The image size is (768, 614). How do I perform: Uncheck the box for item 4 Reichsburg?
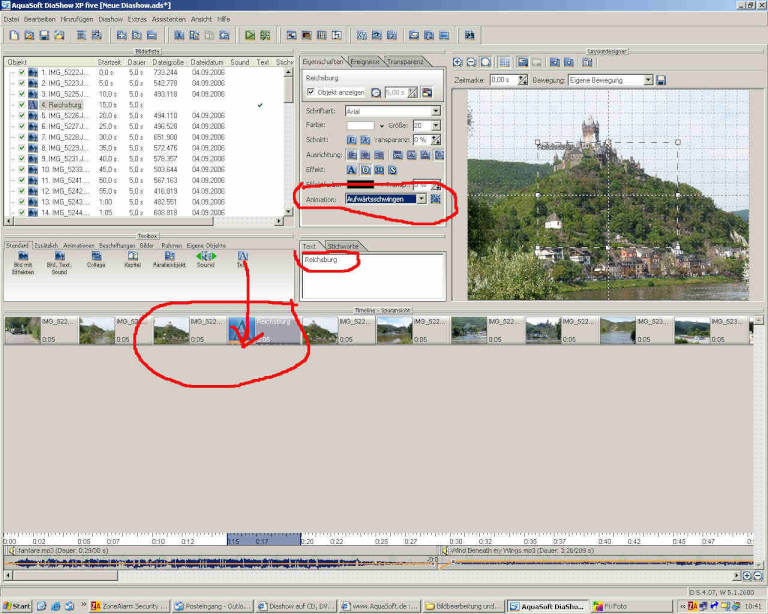(x=21, y=104)
